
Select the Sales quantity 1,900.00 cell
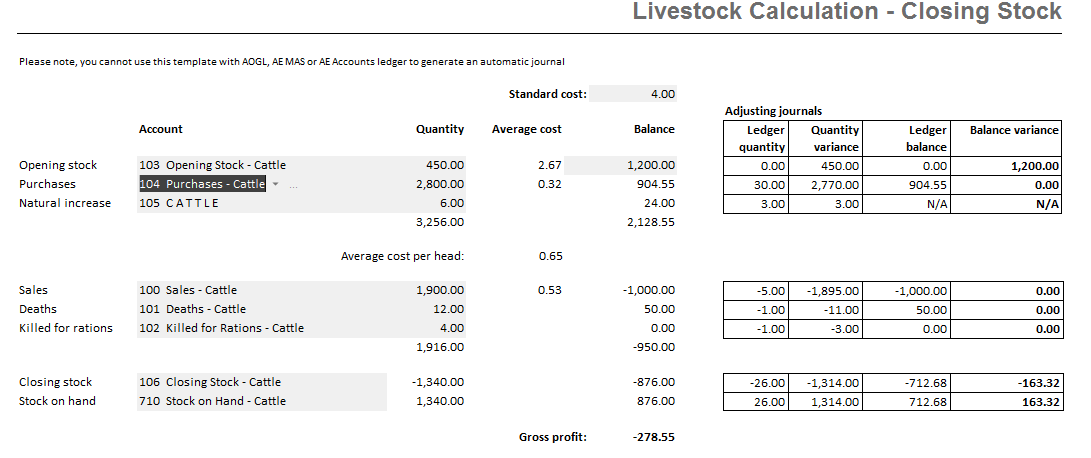(440, 290)
